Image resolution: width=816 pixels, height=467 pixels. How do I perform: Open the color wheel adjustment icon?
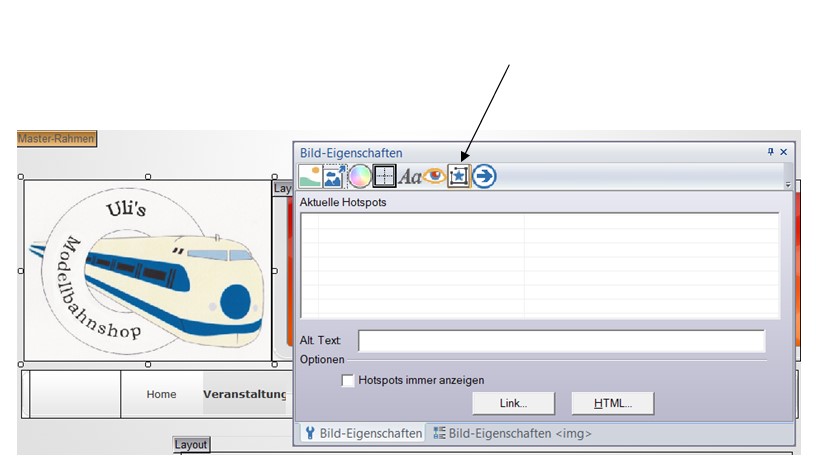coord(359,176)
